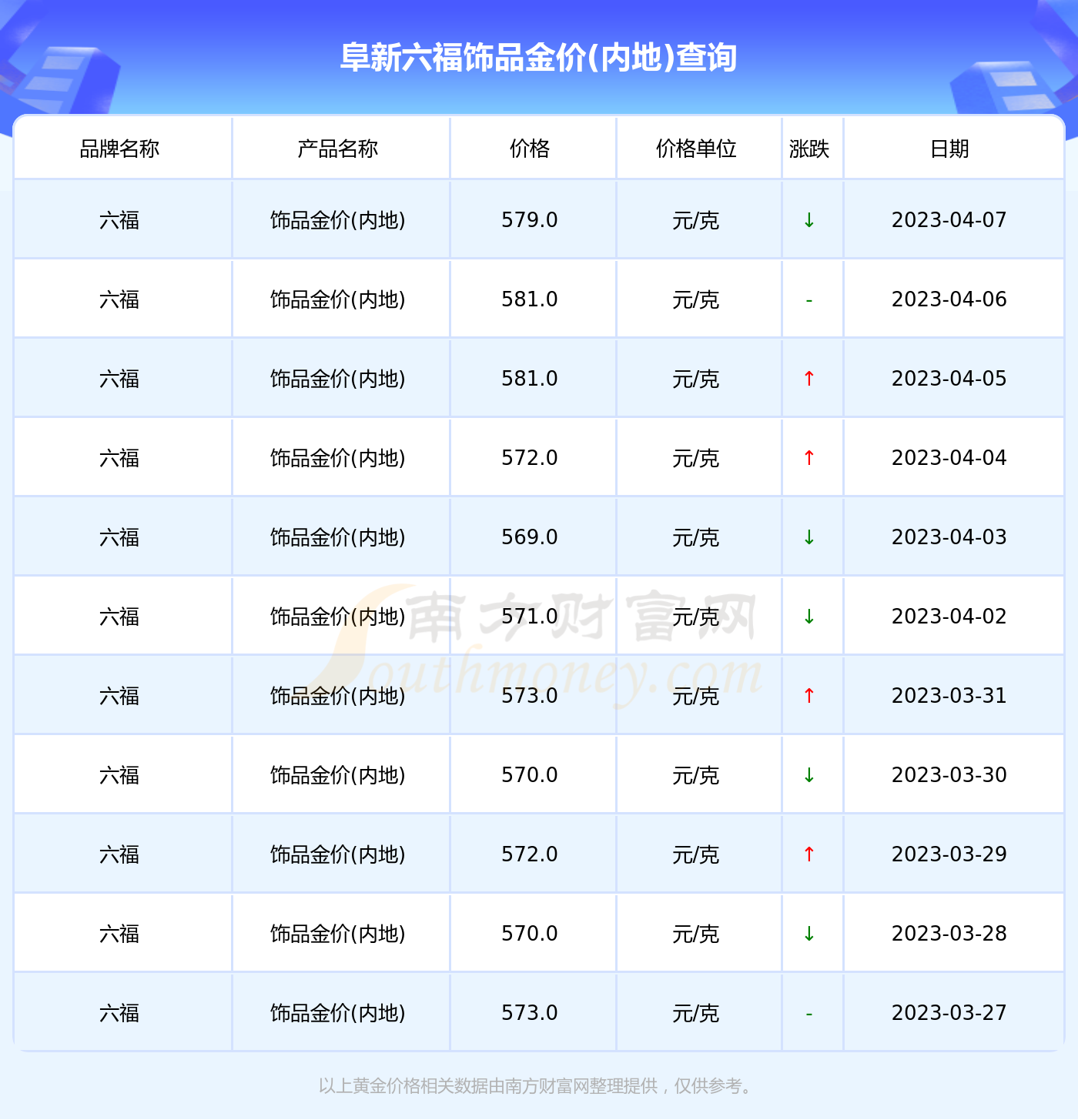The width and height of the screenshot is (1078, 1120).
Task: Click the price 581.0 on 2023-04-06
Action: pos(530,299)
